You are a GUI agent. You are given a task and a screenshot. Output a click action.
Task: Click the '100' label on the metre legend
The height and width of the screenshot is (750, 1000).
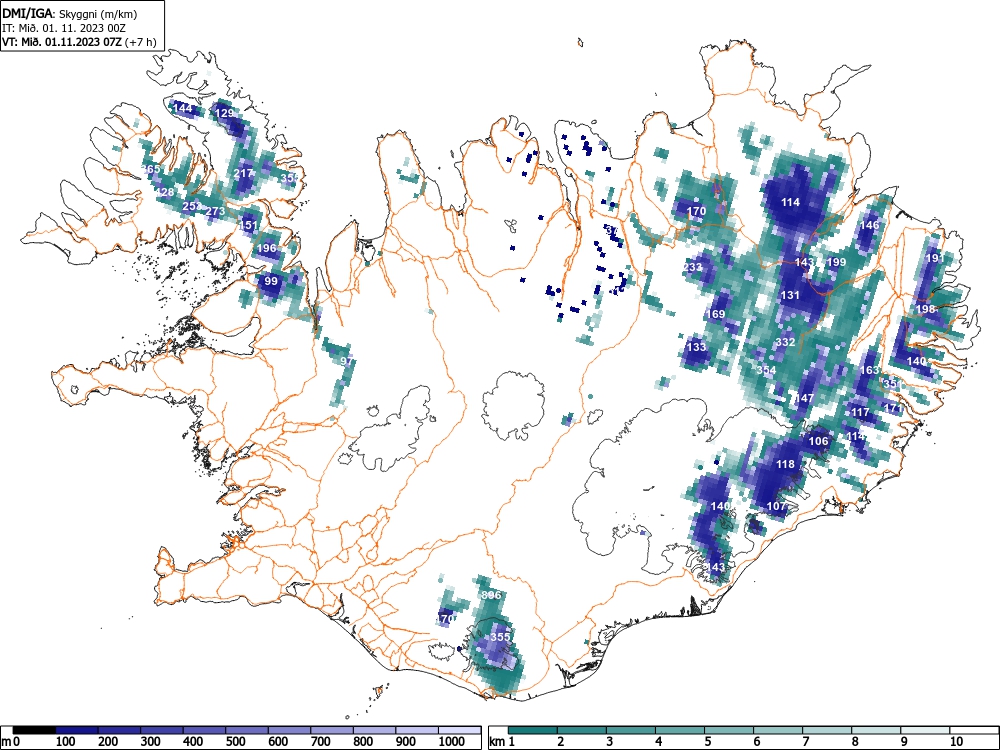[x=66, y=742]
